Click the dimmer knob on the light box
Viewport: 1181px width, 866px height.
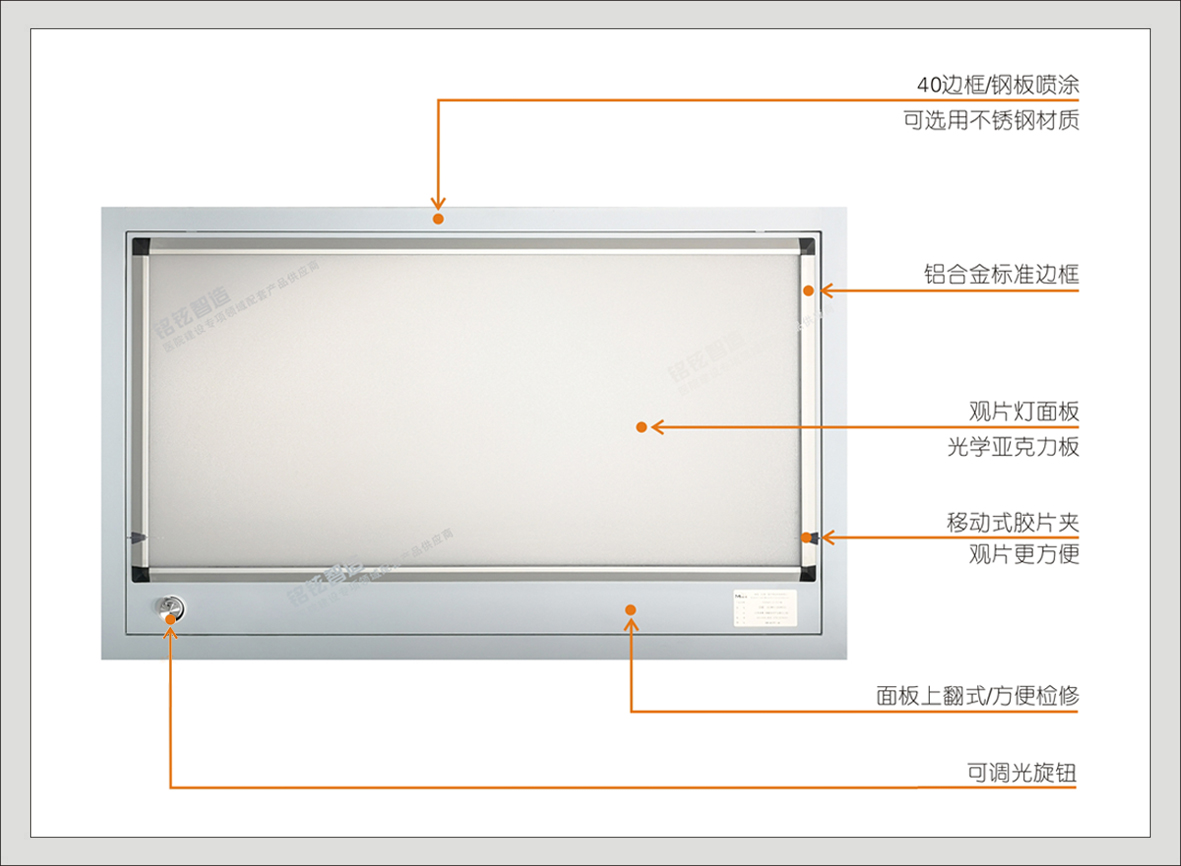pyautogui.click(x=169, y=608)
